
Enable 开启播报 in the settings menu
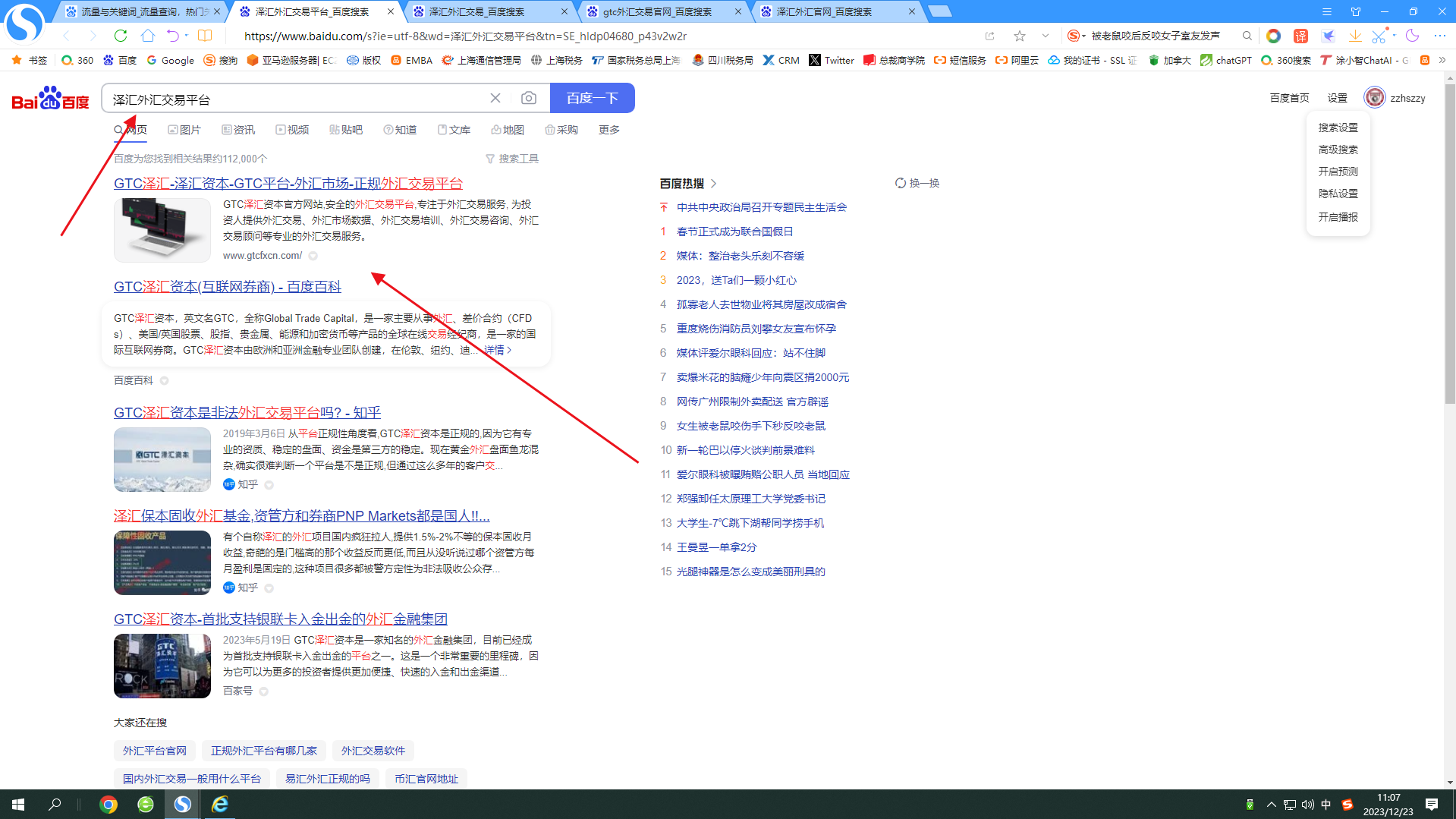coord(1337,217)
